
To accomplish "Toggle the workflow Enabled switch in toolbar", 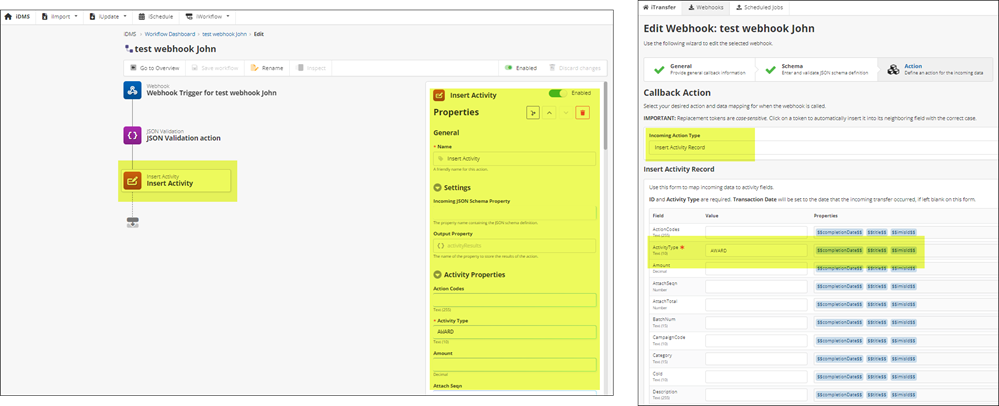I will [x=508, y=68].
